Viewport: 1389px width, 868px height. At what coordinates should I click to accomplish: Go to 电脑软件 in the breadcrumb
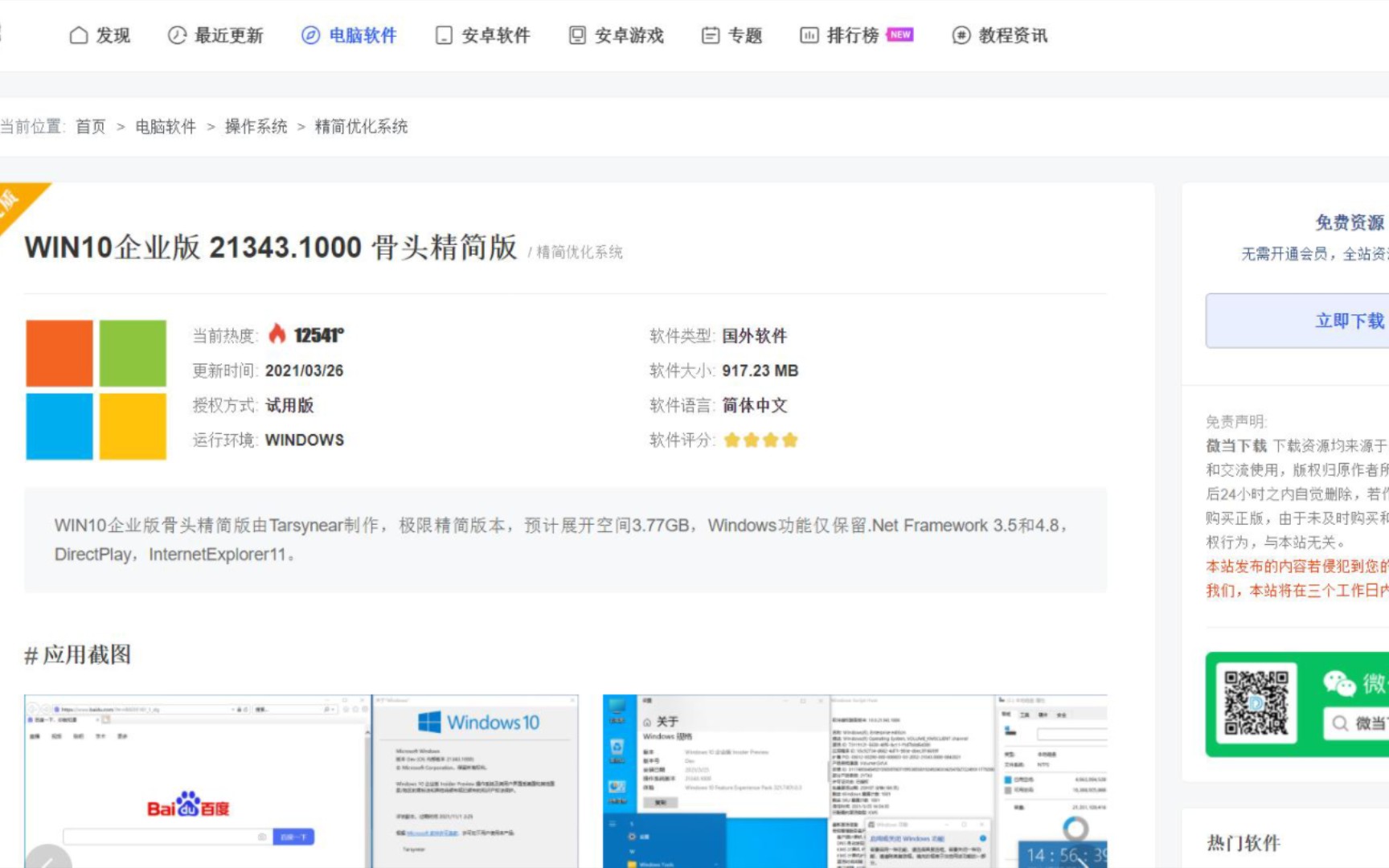166,126
